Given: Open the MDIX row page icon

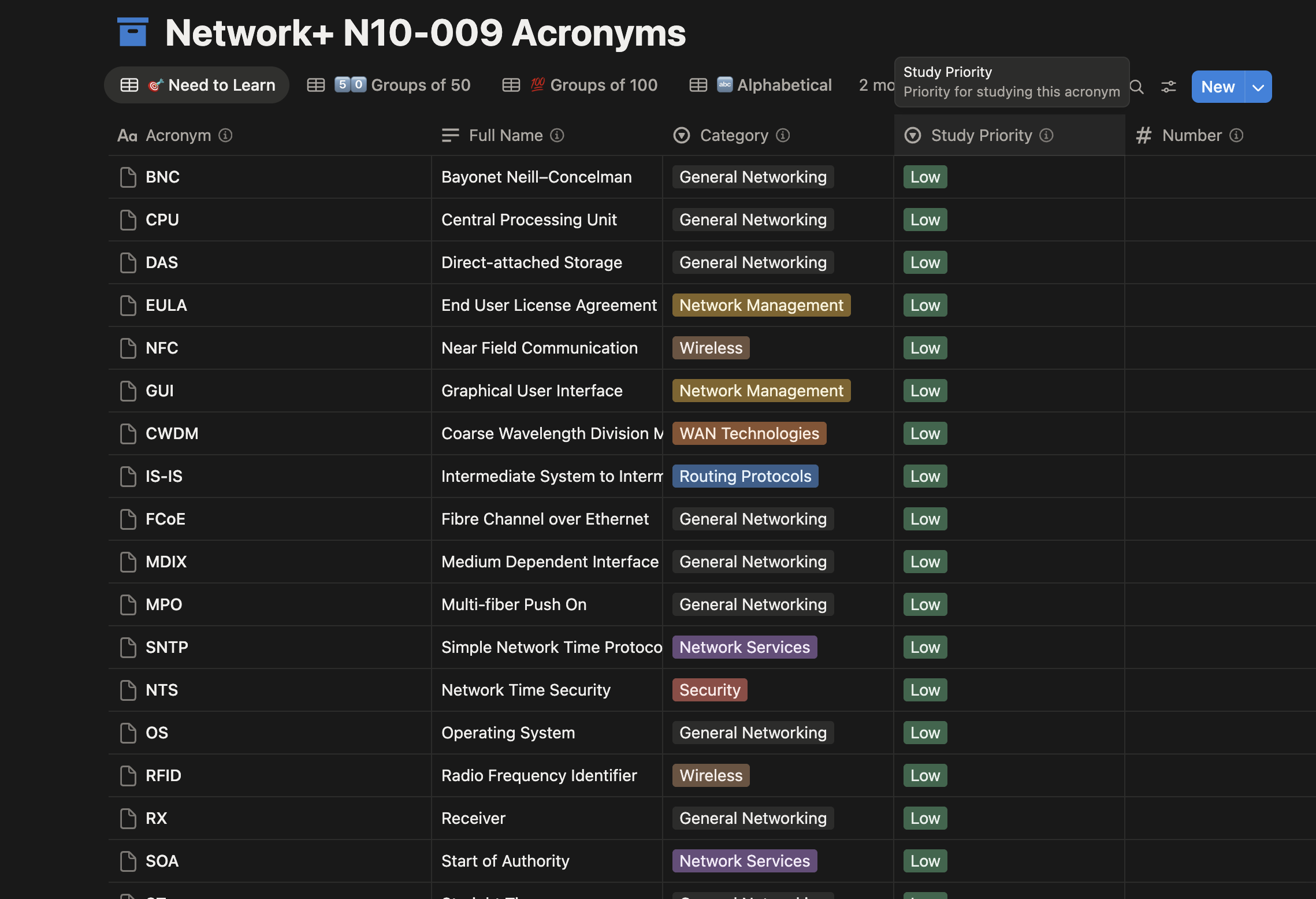Looking at the screenshot, I should click(128, 562).
